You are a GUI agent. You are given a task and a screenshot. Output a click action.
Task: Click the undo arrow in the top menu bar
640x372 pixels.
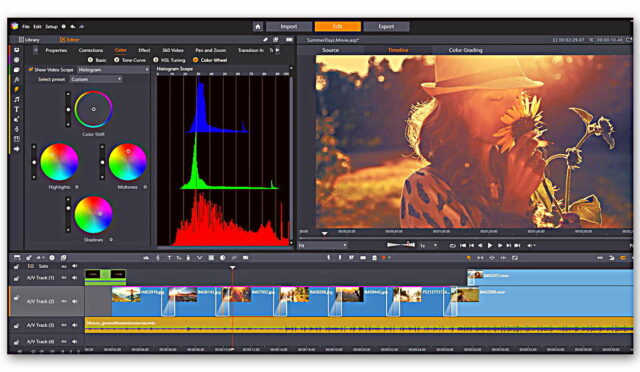[x=73, y=27]
